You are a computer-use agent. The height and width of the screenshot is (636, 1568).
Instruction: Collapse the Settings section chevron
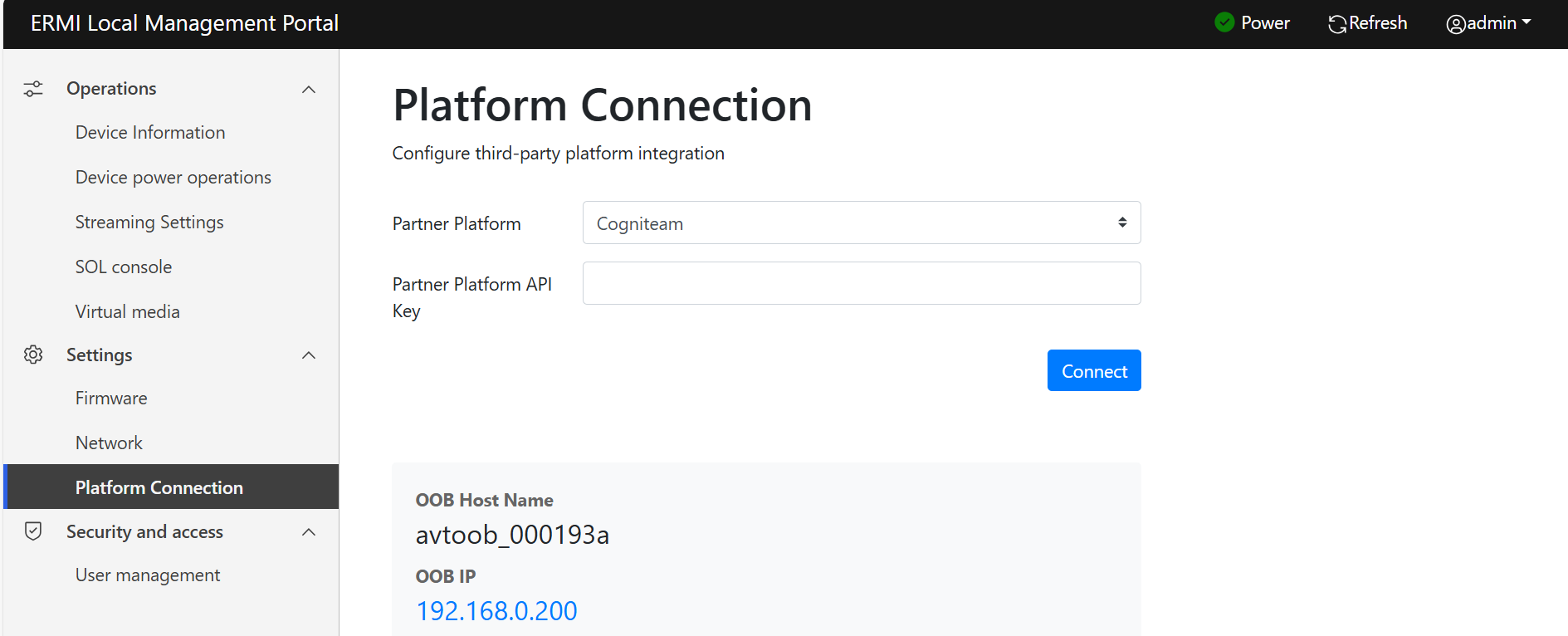click(x=309, y=355)
